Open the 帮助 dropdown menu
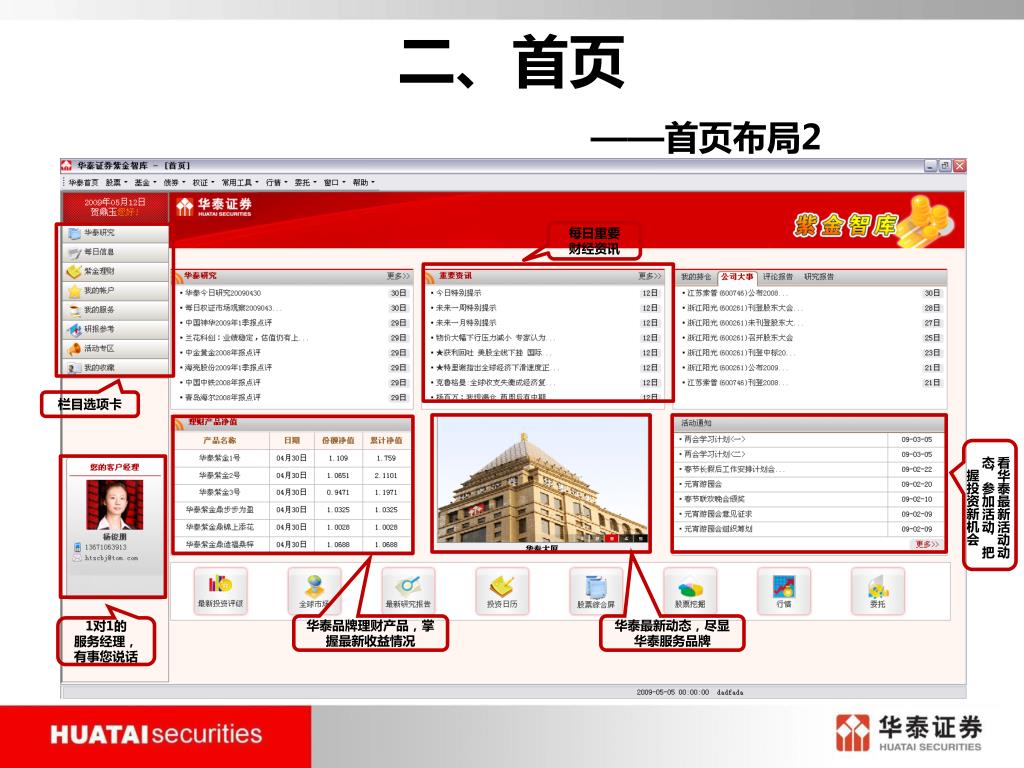Image resolution: width=1024 pixels, height=768 pixels. [x=363, y=183]
